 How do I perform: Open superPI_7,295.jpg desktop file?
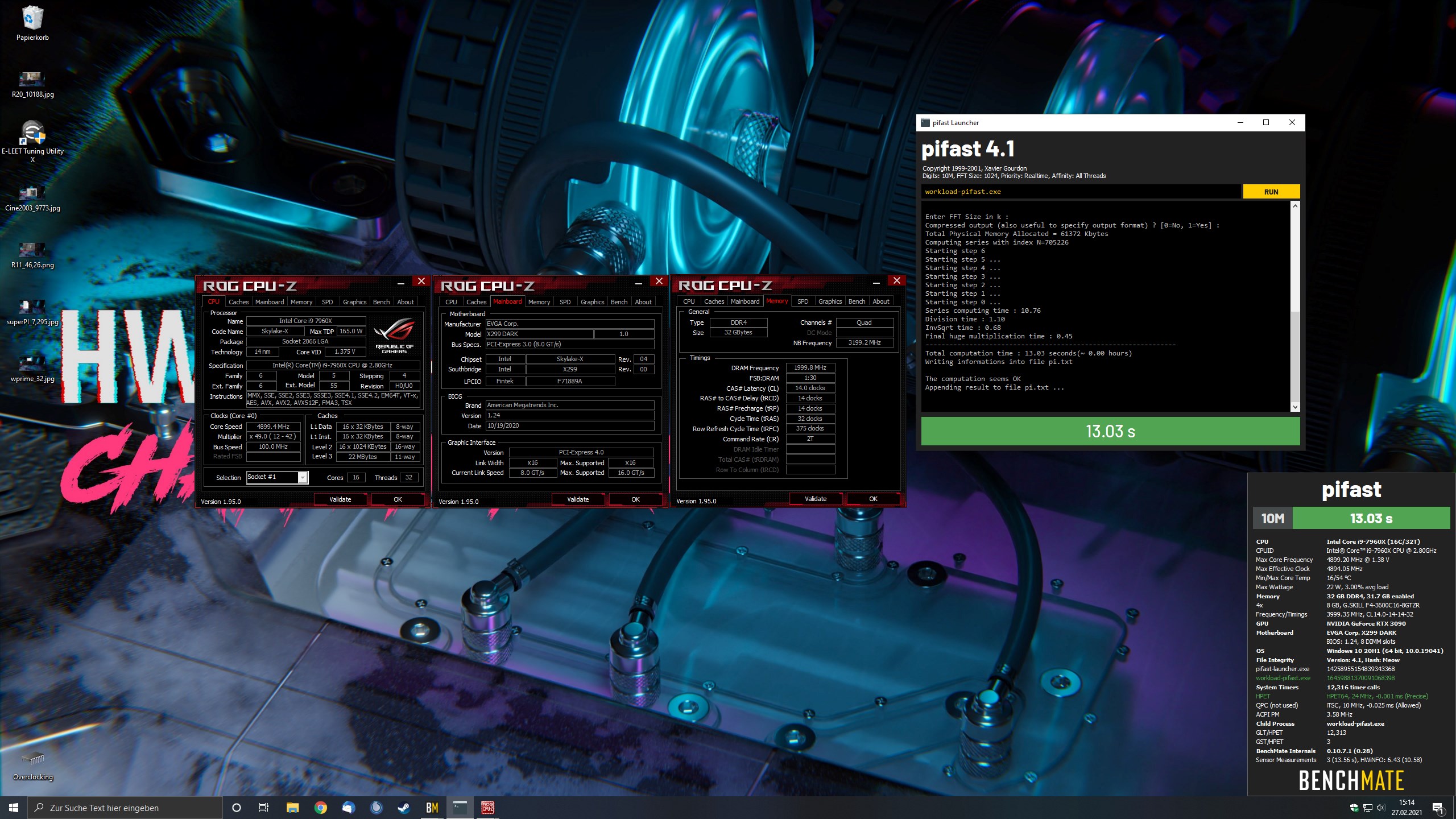coord(32,312)
